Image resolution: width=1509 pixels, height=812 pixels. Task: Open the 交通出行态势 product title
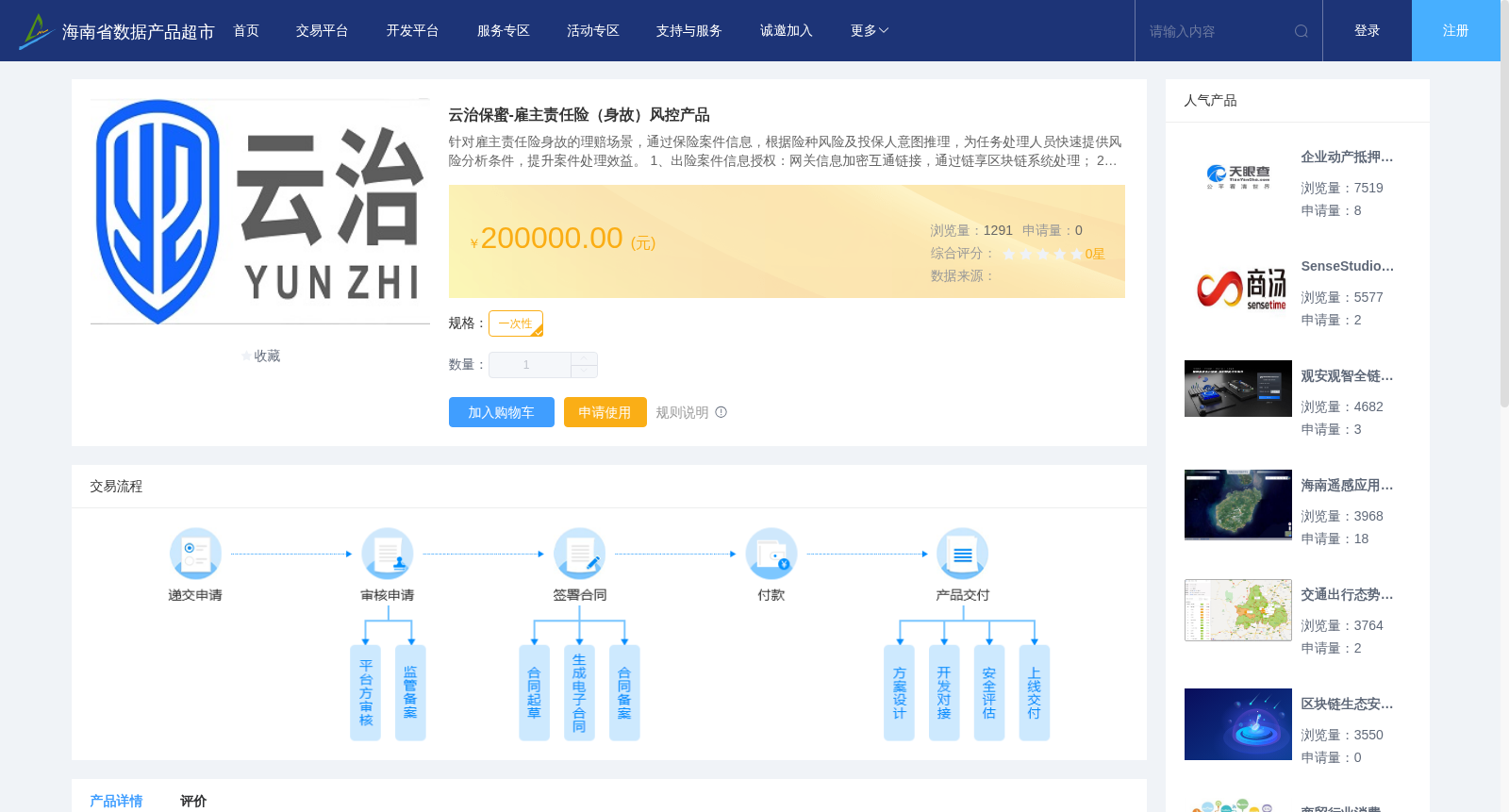coord(1347,595)
